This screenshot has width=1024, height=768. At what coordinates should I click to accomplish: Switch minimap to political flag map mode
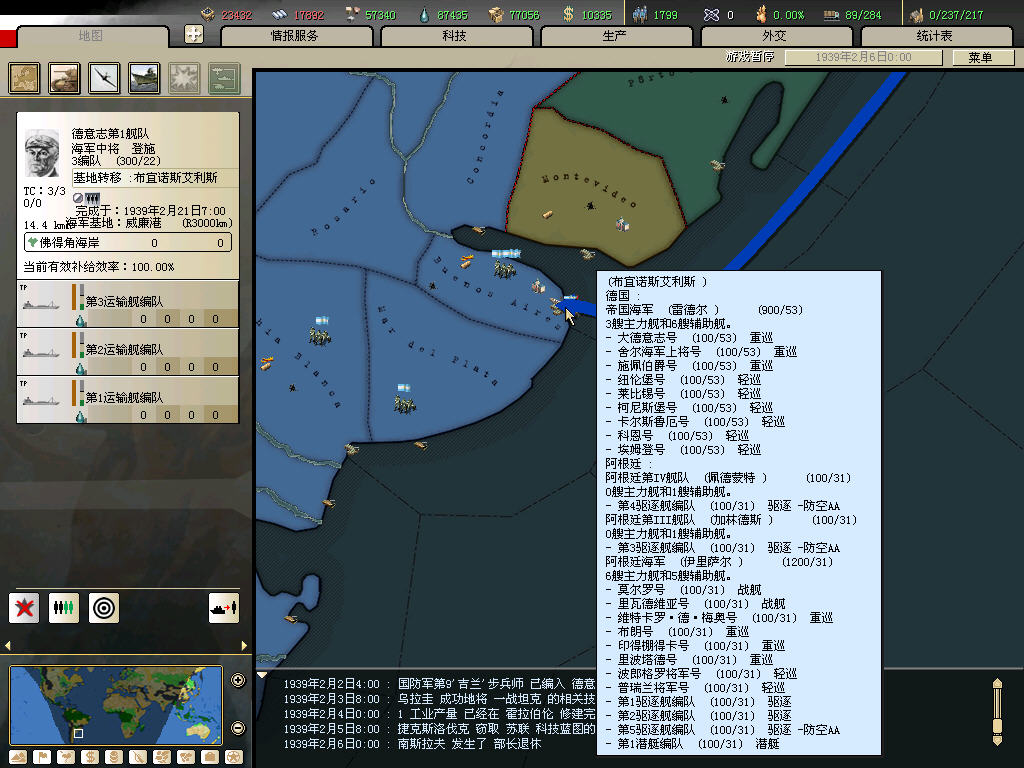42,757
